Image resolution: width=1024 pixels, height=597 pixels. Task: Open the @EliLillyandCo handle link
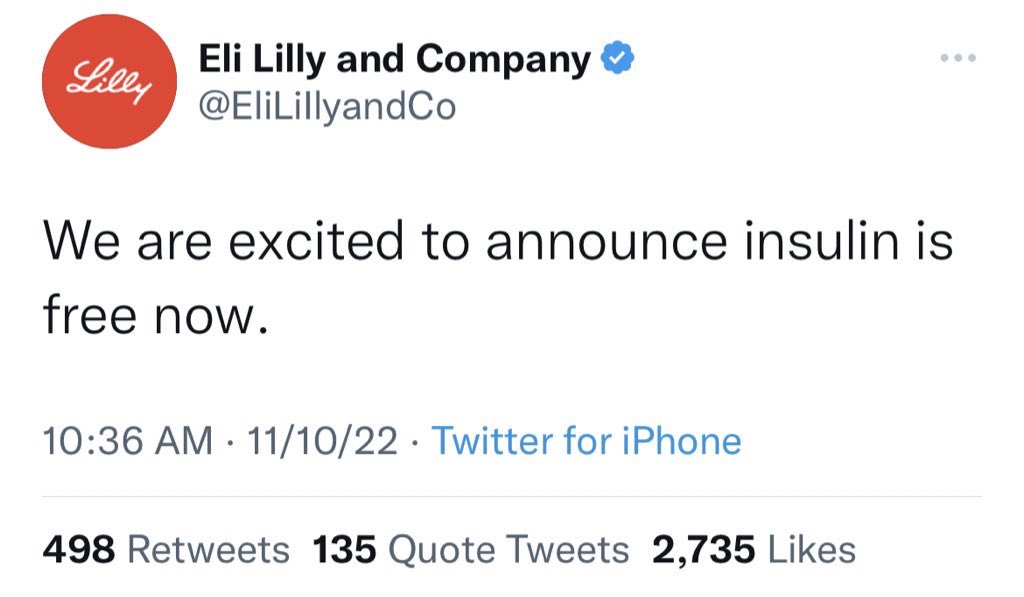point(328,106)
